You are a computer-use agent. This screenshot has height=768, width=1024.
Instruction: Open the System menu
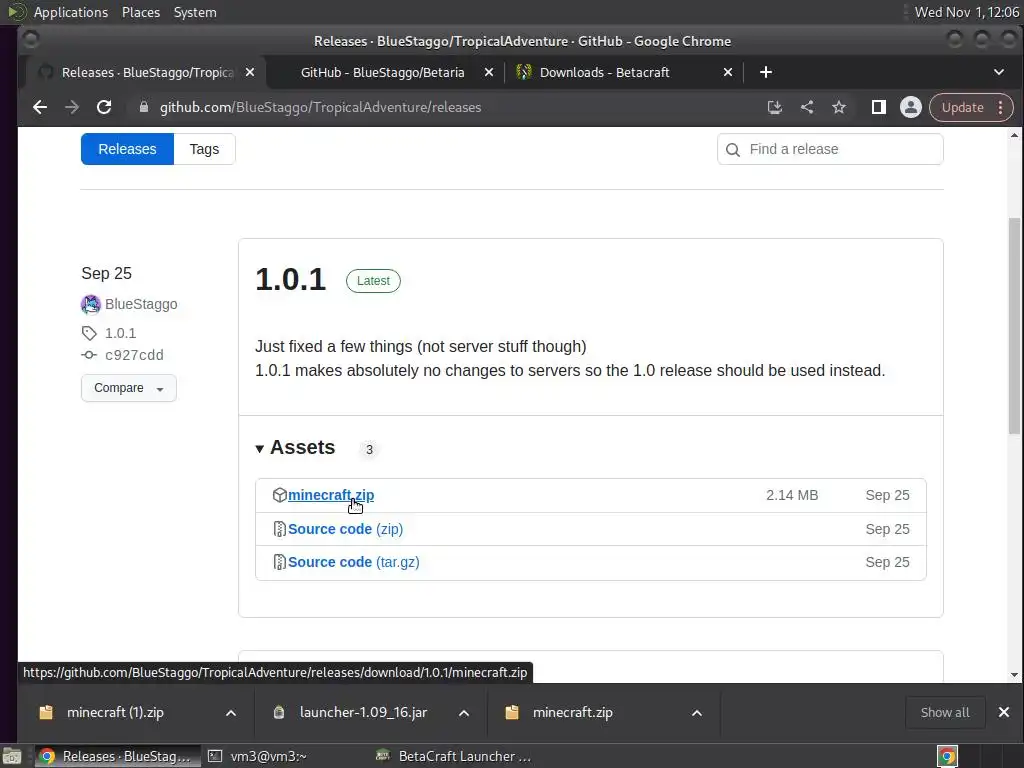pyautogui.click(x=195, y=12)
